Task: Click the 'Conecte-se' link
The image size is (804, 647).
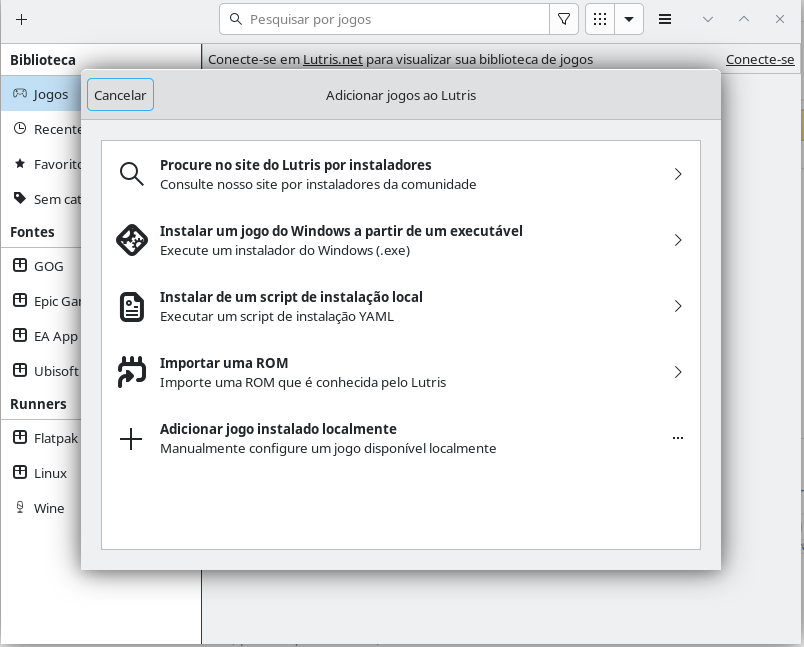Action: click(x=760, y=59)
